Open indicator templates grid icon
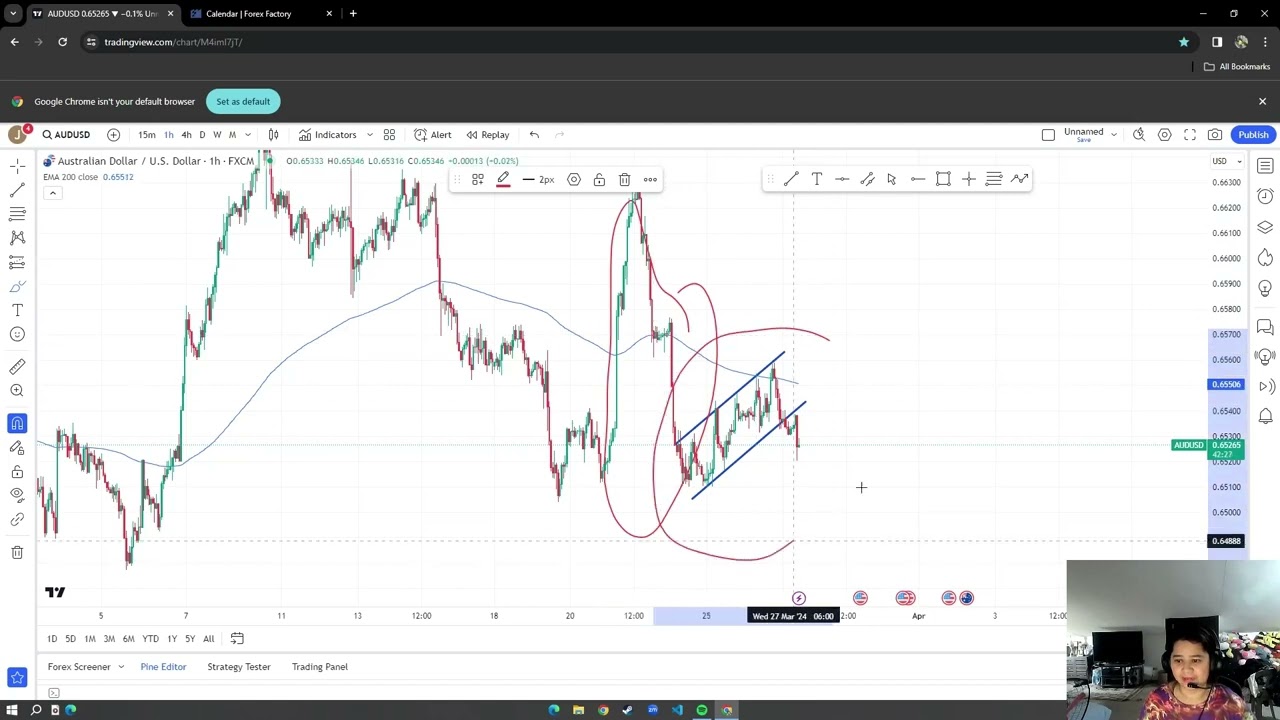1280x720 pixels. point(389,135)
